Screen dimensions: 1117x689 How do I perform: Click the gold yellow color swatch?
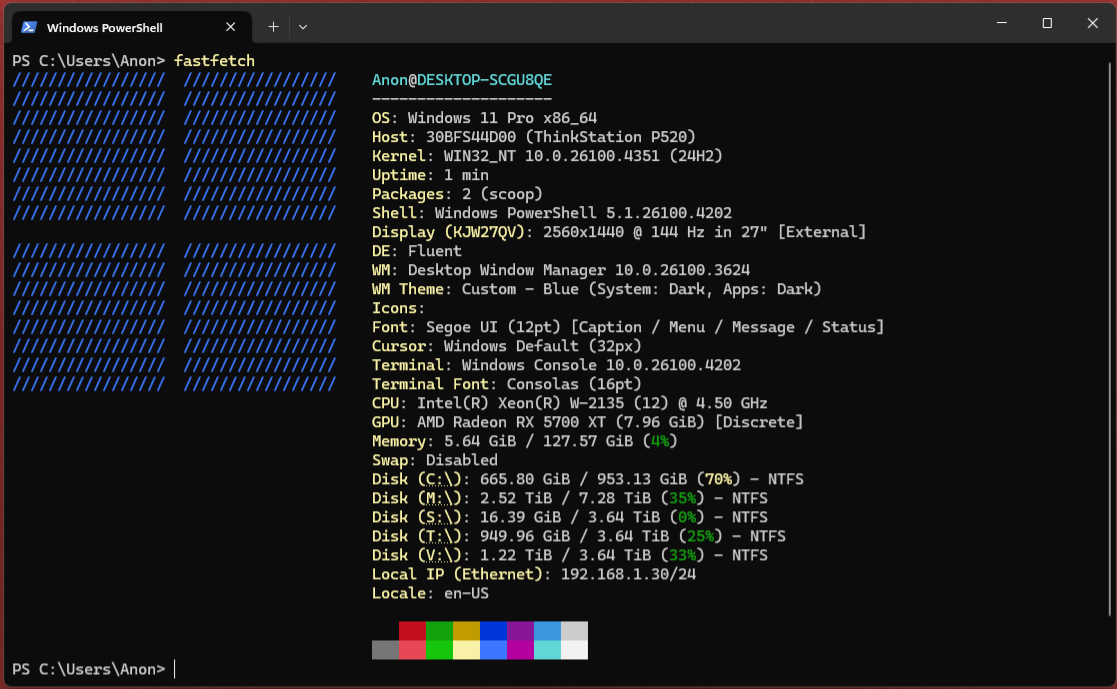(x=467, y=631)
